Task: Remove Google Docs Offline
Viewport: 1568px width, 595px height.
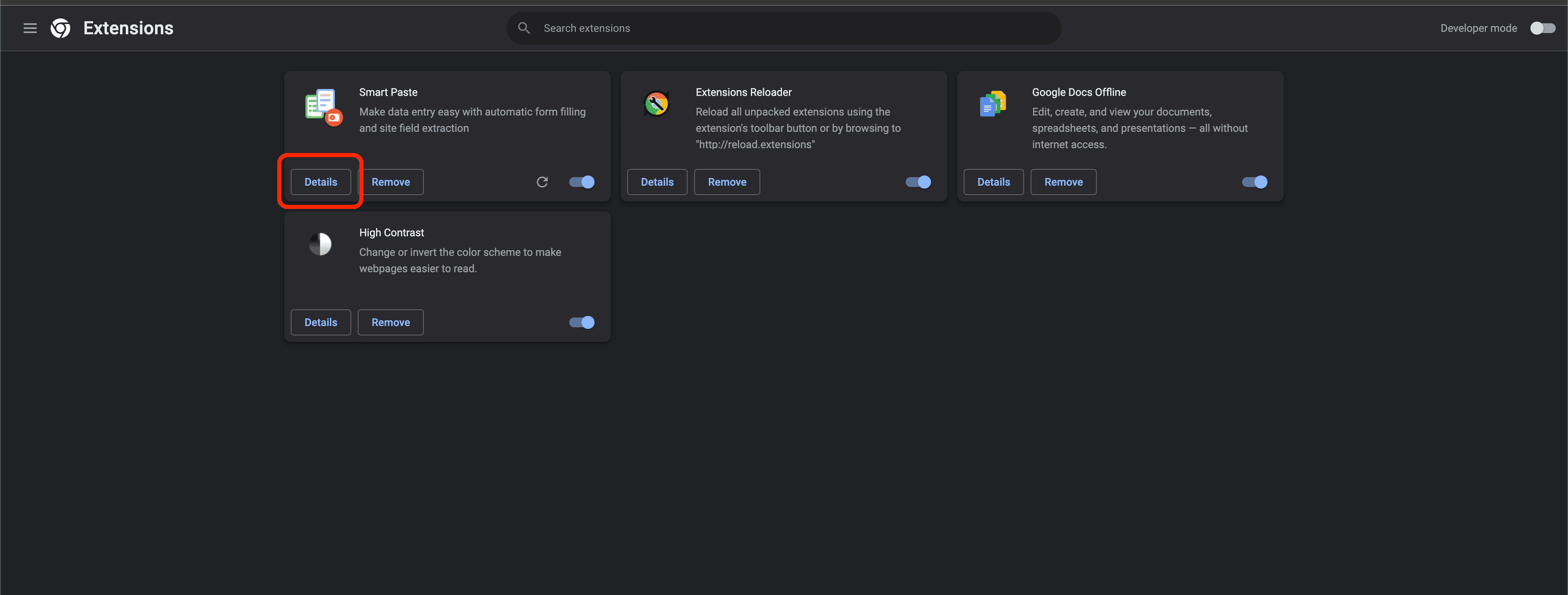Action: (x=1063, y=182)
